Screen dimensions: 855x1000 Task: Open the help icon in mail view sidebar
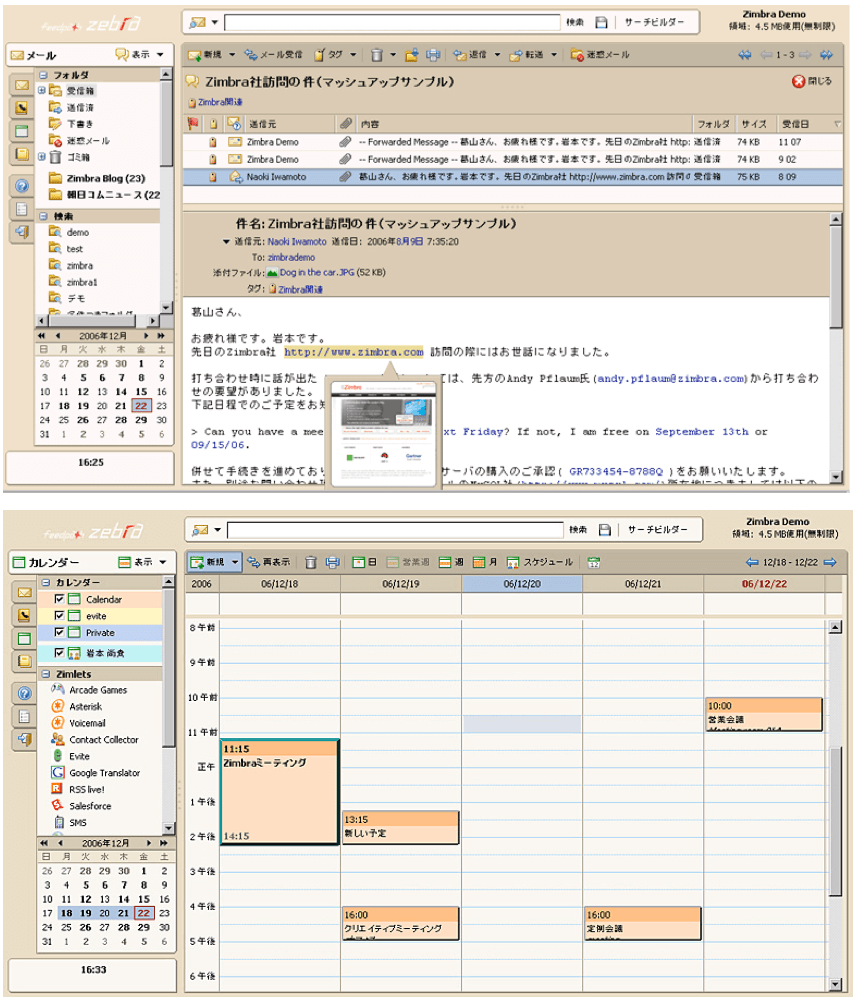[x=22, y=186]
